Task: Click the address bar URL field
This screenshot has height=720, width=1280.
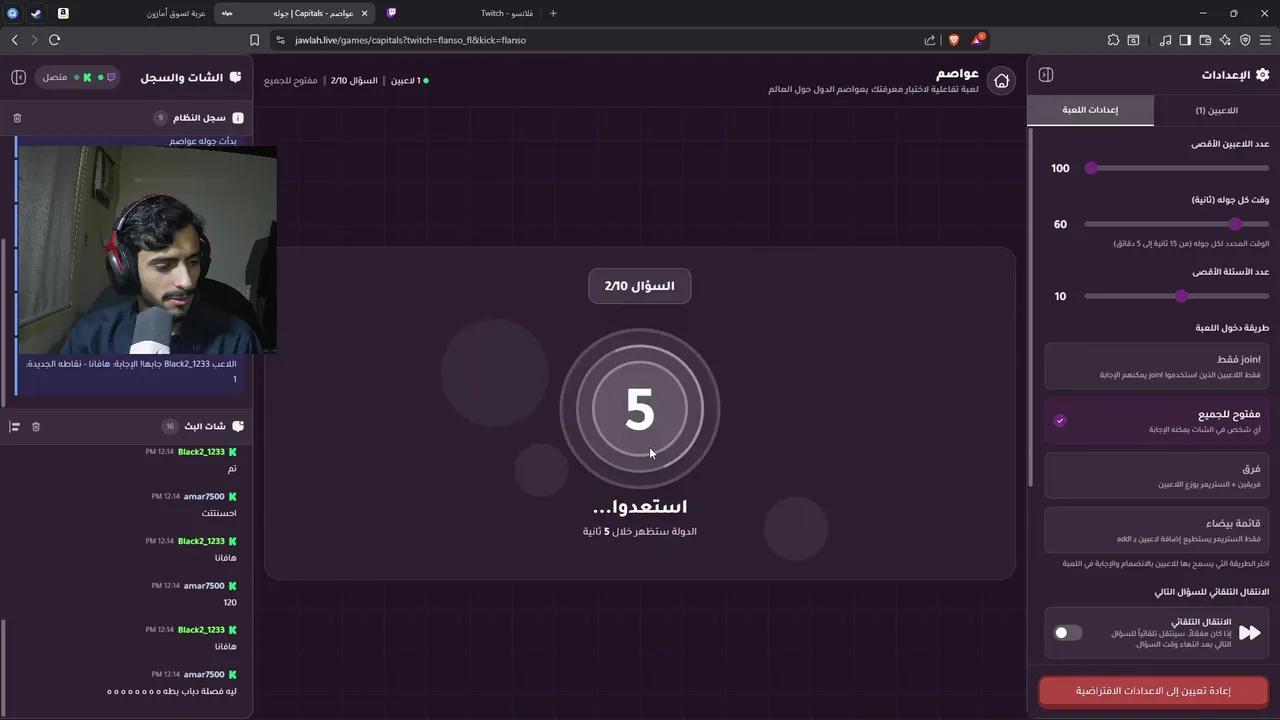Action: [x=600, y=40]
